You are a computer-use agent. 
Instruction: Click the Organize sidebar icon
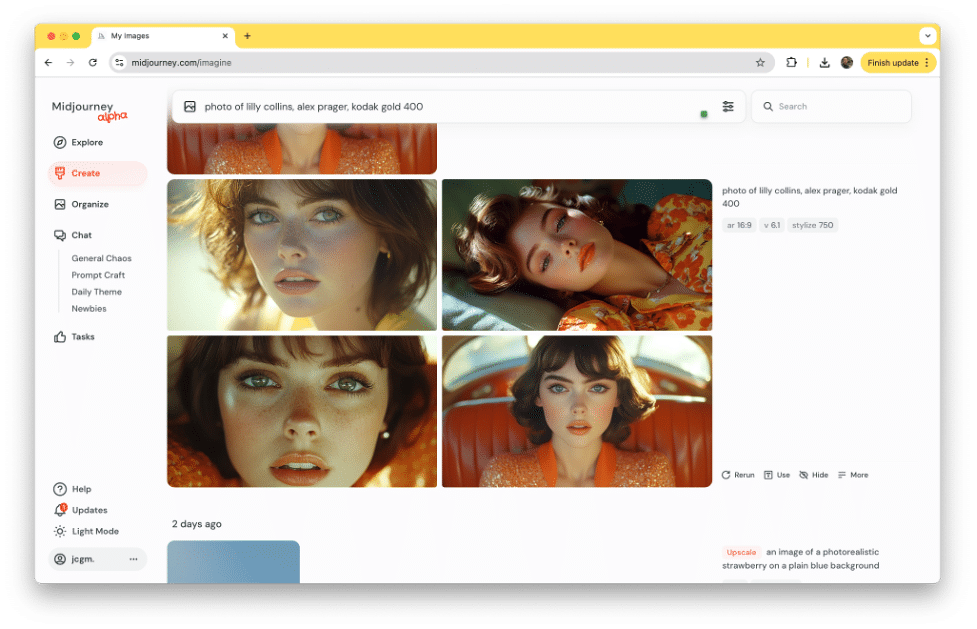click(61, 204)
